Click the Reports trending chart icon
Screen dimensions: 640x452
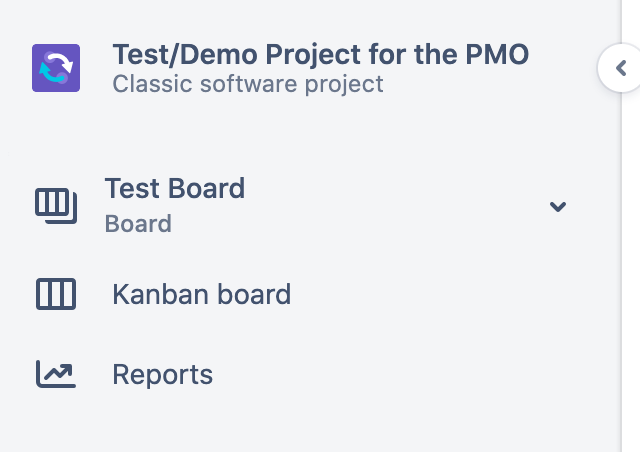56,374
